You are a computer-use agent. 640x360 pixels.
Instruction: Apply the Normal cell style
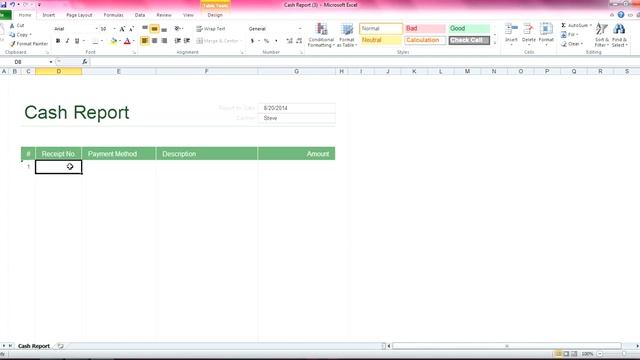381,29
